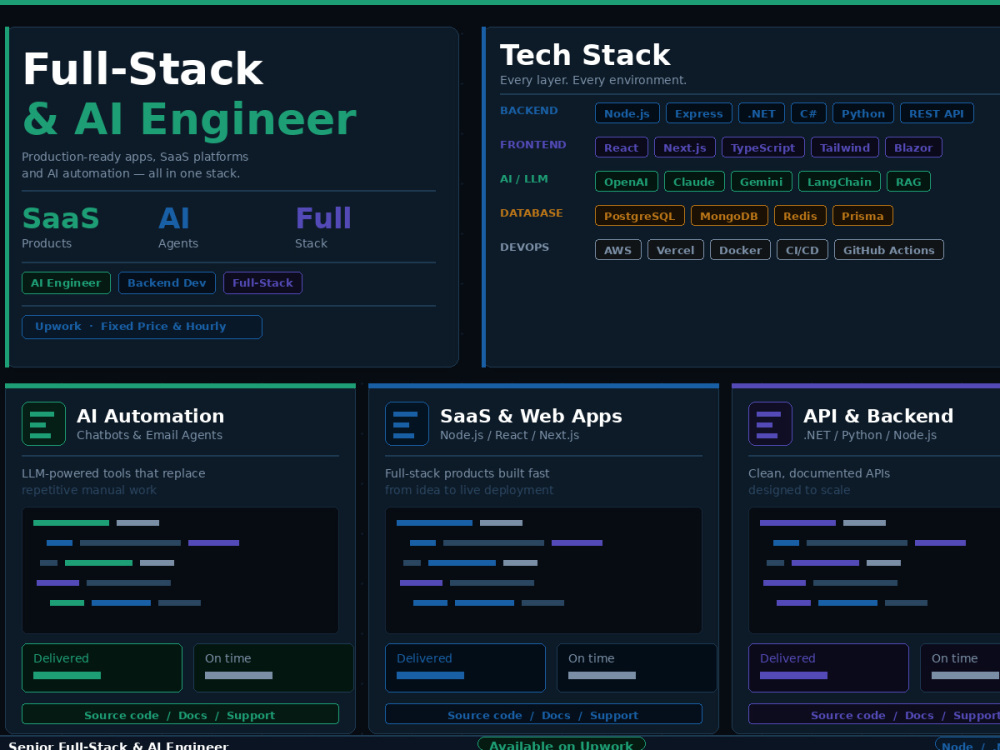Select the GitHub Actions tag
The image size is (1000, 750).
click(x=889, y=250)
